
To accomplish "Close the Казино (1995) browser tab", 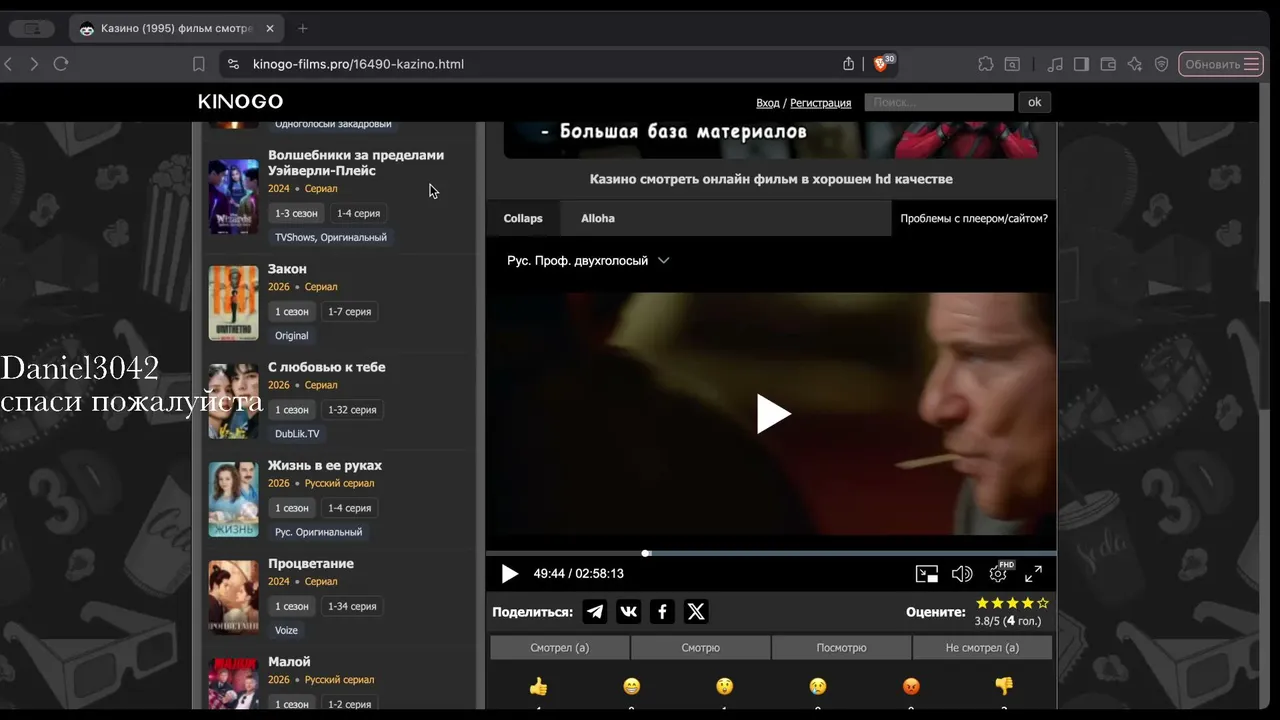I will click(270, 29).
